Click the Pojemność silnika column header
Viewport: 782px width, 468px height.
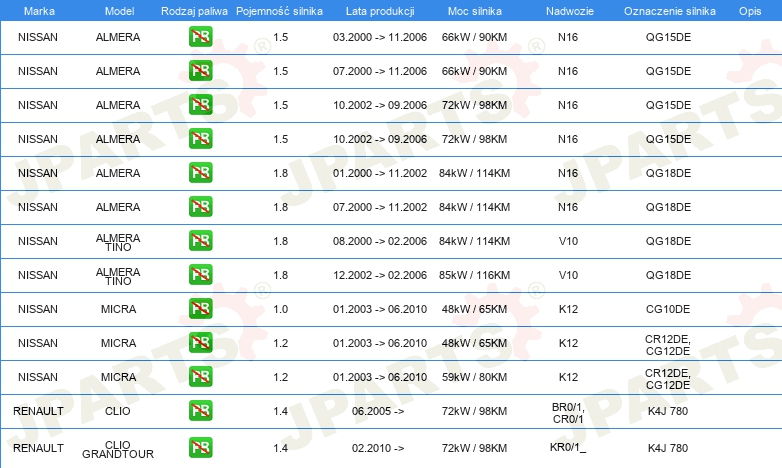(x=279, y=11)
